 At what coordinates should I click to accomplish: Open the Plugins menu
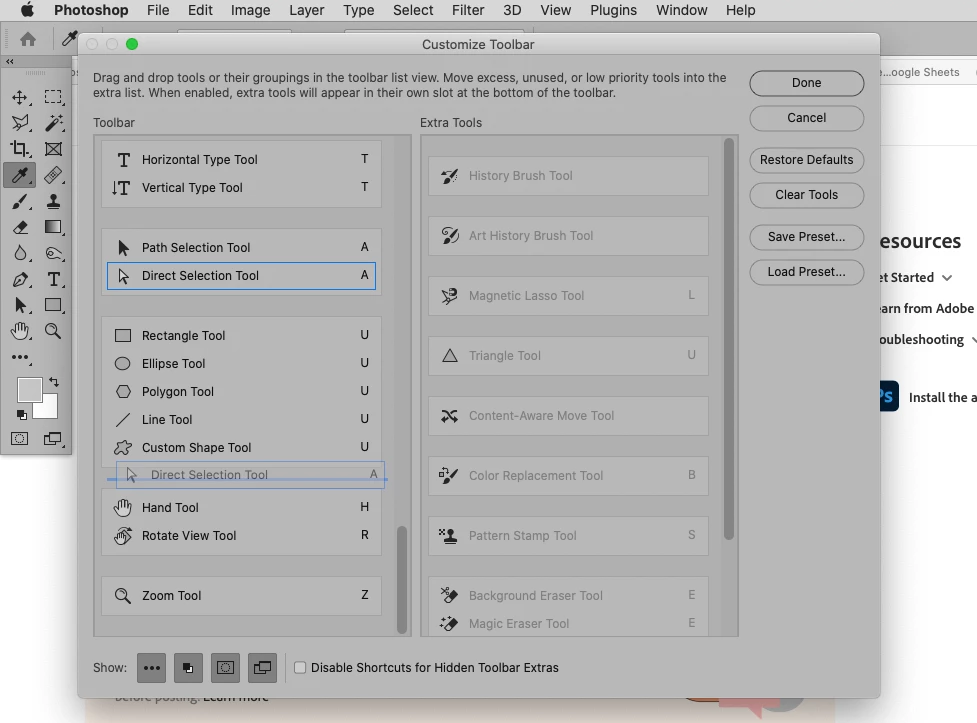[613, 10]
